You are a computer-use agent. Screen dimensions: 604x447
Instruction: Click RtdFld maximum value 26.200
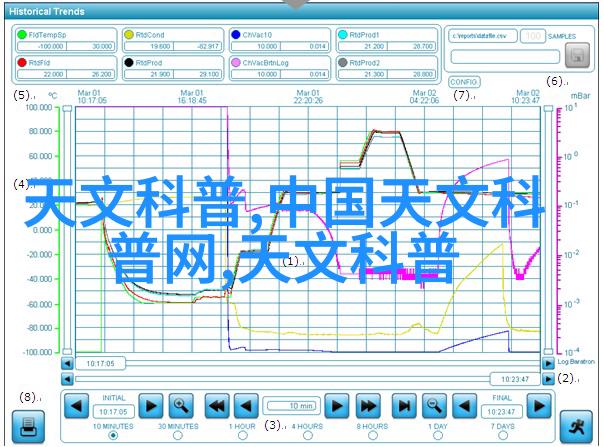coord(91,74)
